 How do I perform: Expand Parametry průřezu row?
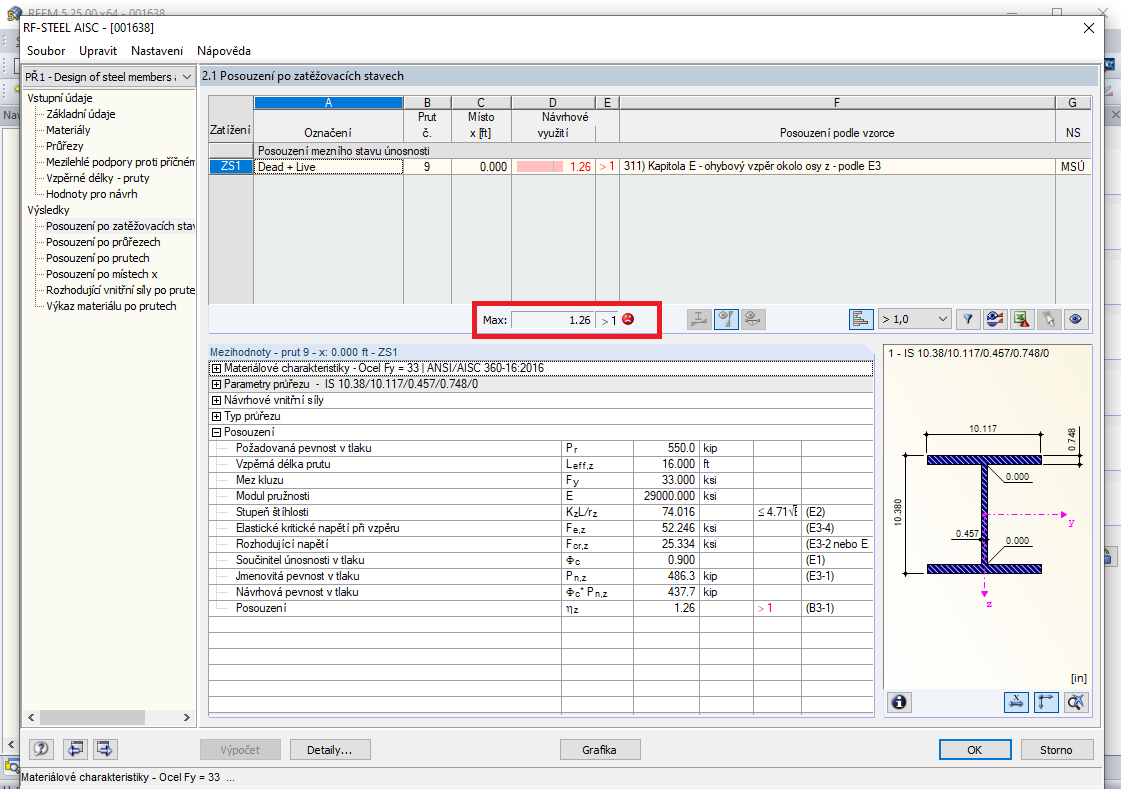point(216,384)
